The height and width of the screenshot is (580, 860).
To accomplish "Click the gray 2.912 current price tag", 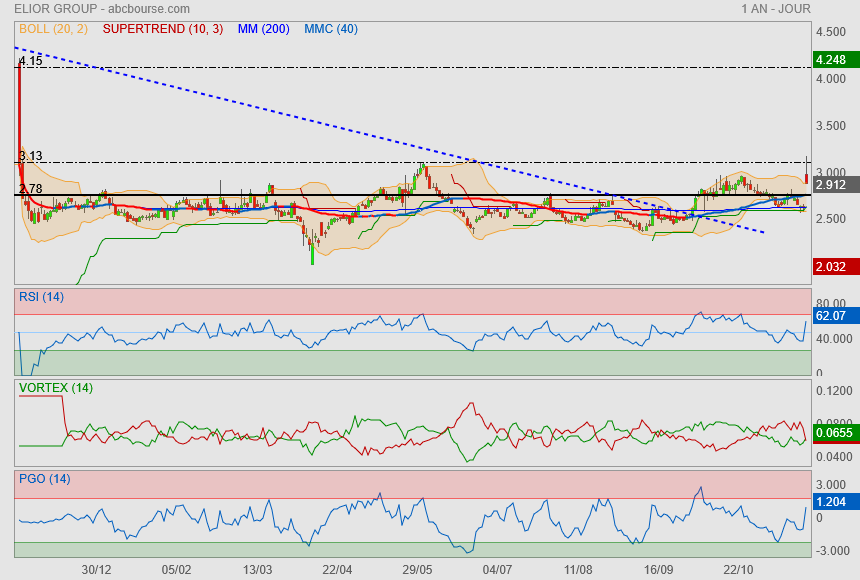I will (832, 185).
